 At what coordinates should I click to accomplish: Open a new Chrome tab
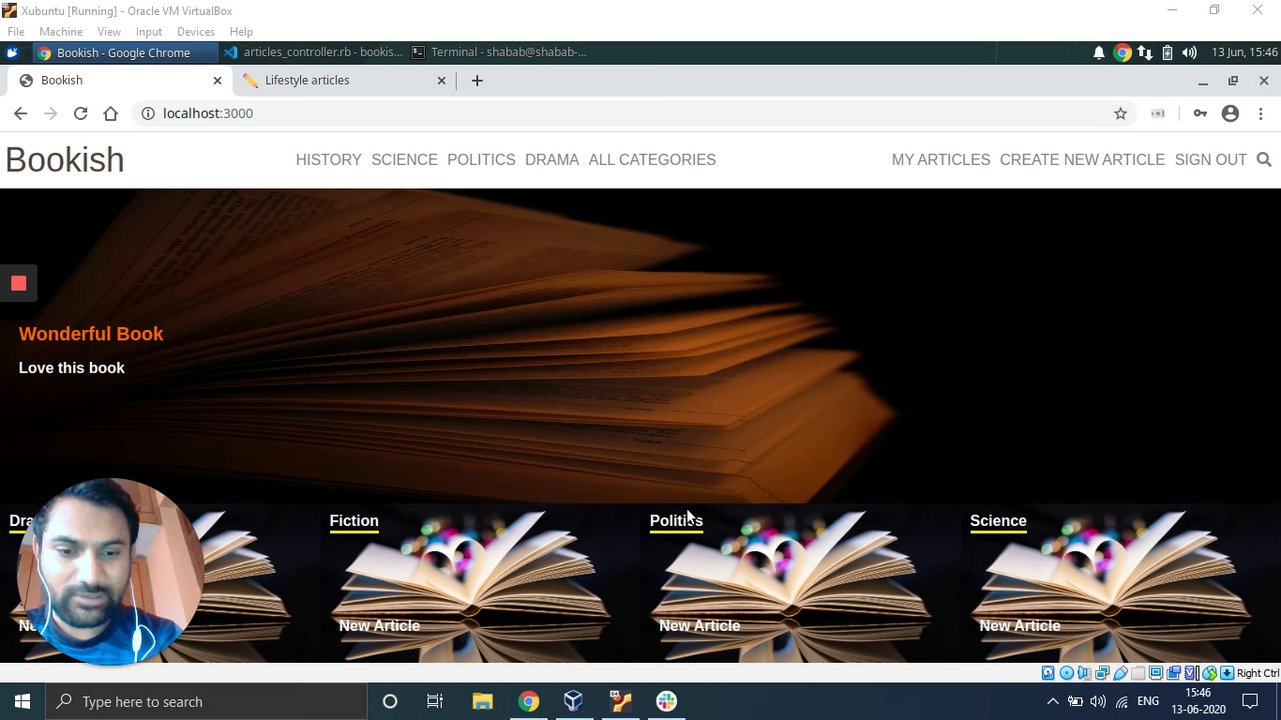[x=477, y=80]
